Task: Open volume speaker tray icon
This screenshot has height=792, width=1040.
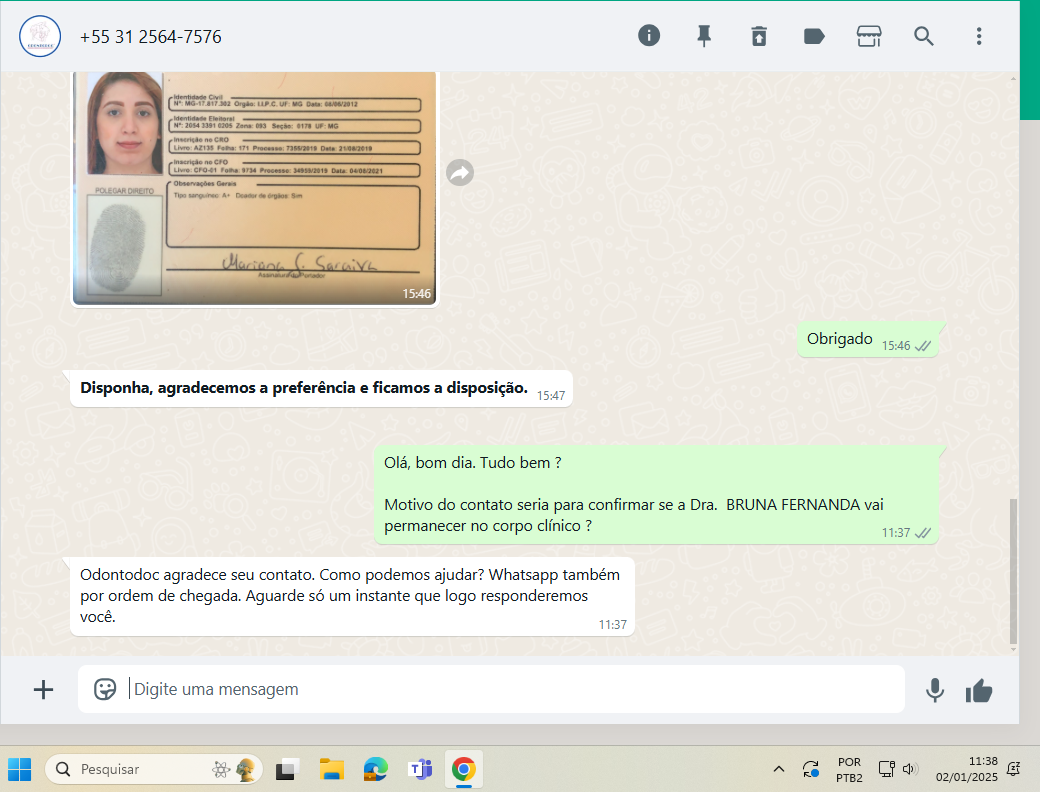Action: coord(909,769)
